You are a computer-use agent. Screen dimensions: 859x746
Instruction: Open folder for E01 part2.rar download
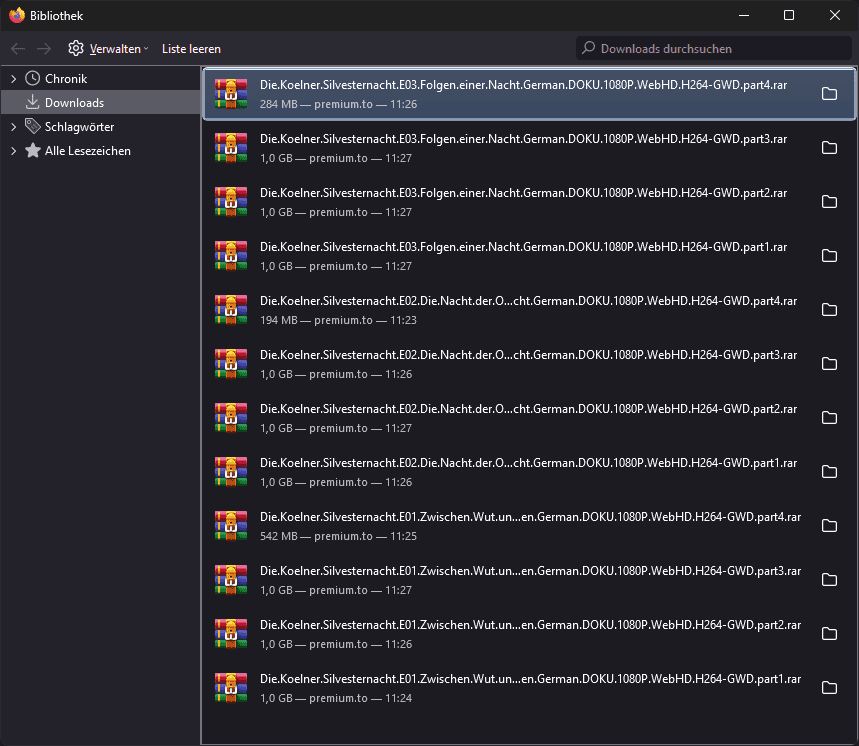pyautogui.click(x=829, y=634)
